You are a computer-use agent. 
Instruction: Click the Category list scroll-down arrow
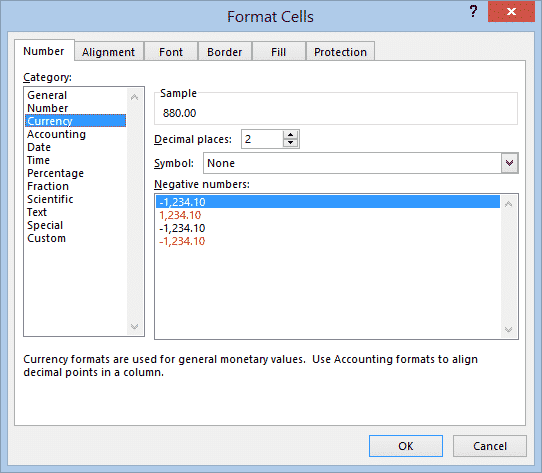pyautogui.click(x=134, y=326)
